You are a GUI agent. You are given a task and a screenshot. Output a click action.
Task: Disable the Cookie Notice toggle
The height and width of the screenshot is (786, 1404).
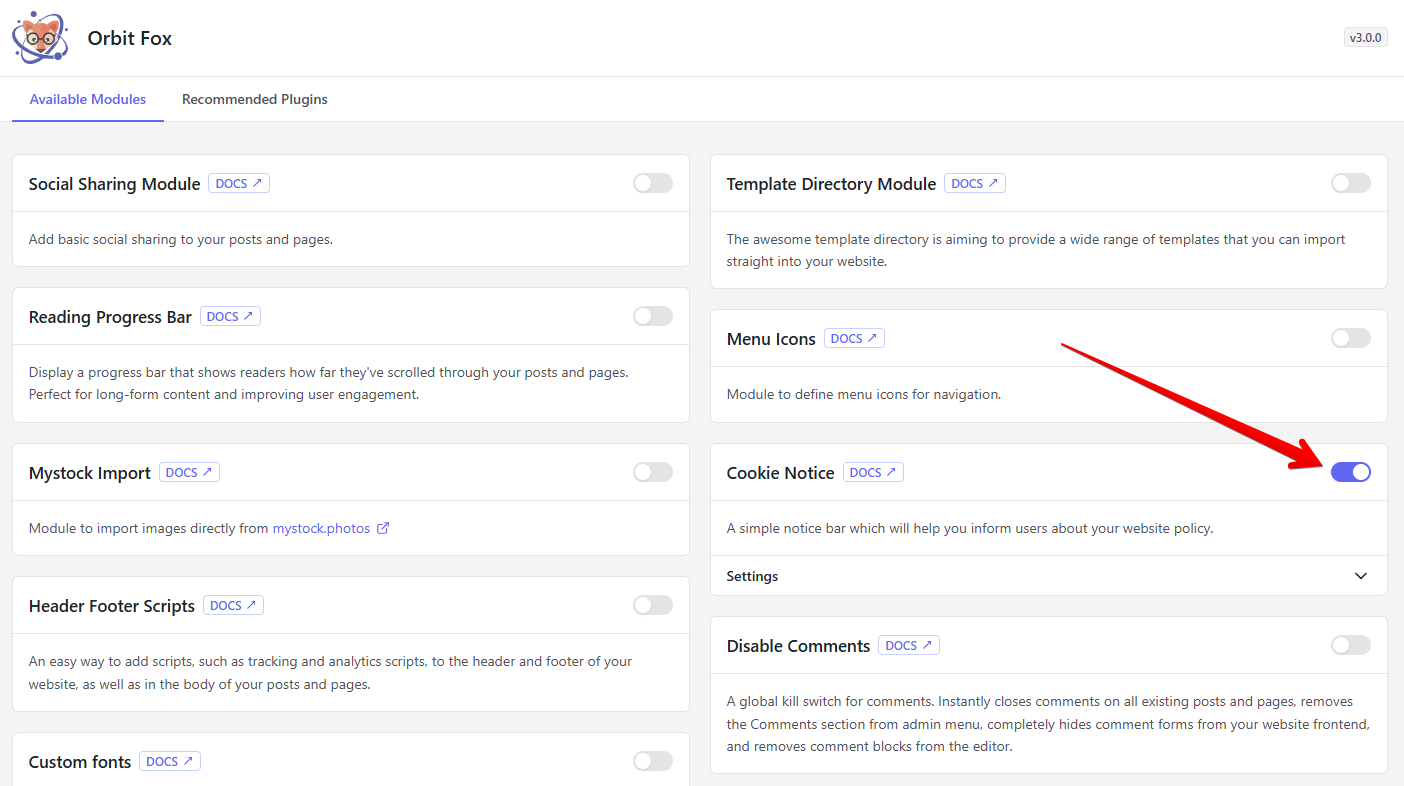click(x=1350, y=472)
